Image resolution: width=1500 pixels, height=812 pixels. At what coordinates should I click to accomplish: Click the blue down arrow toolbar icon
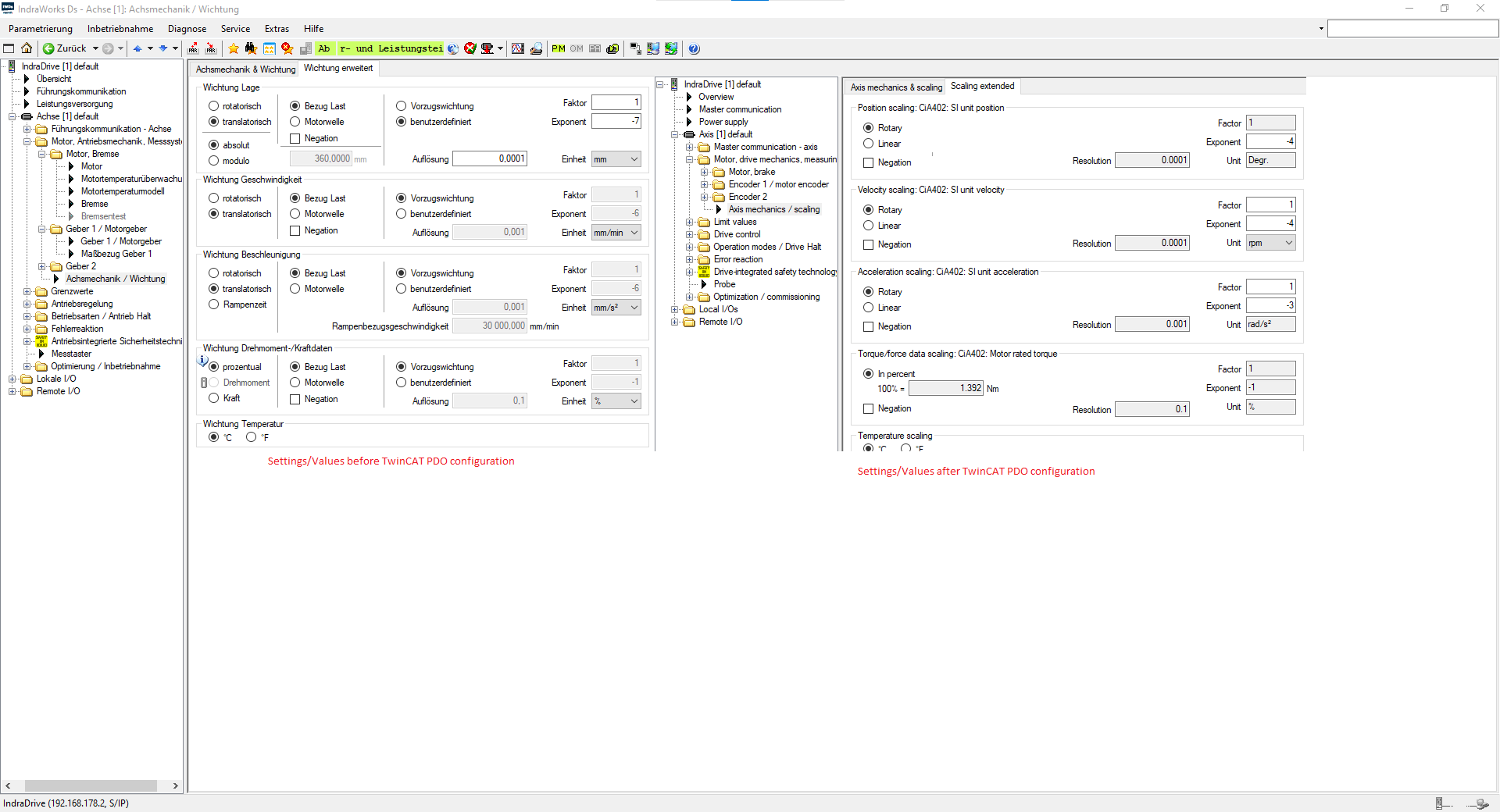pos(162,48)
